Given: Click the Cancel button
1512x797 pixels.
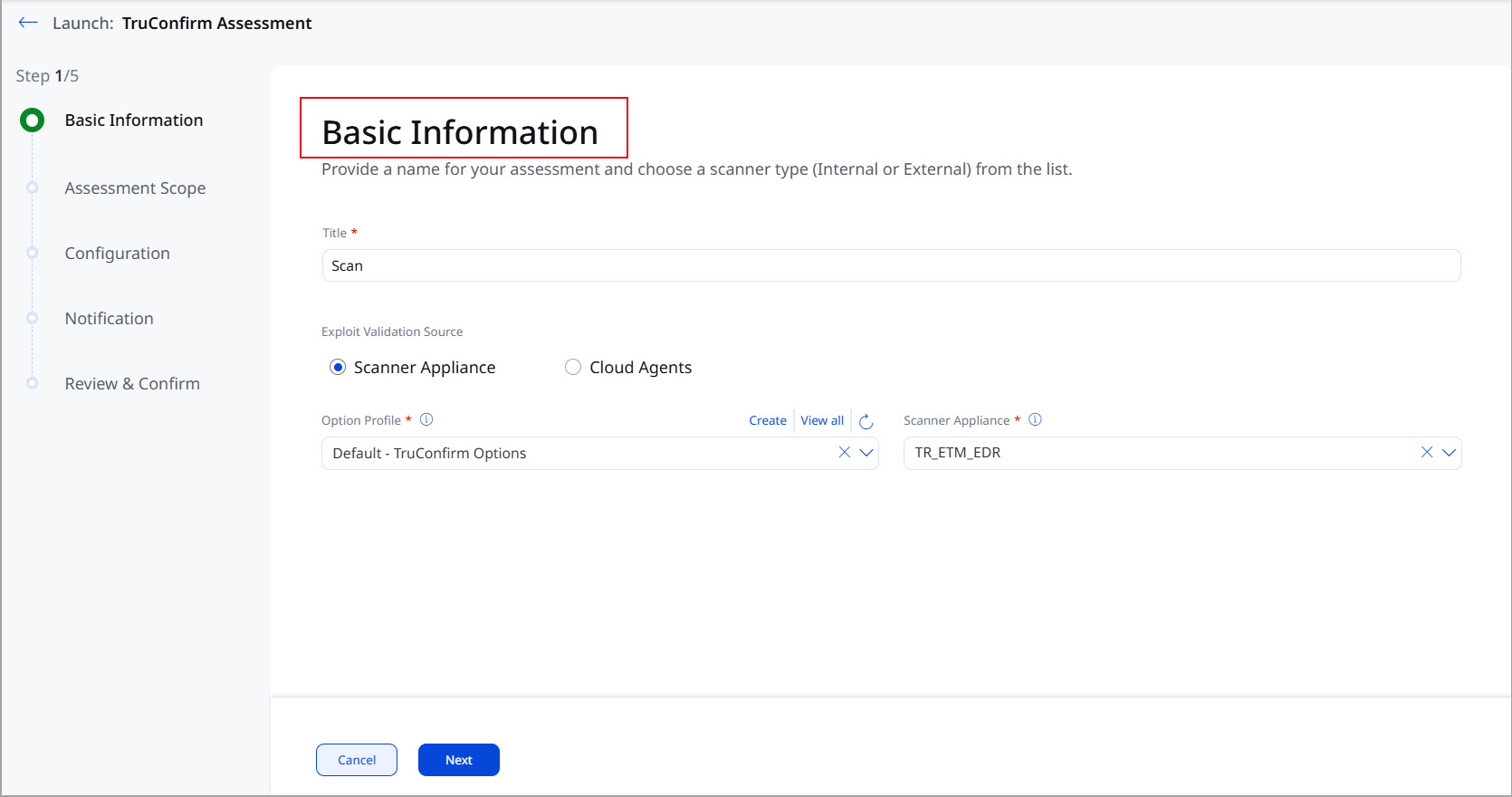Looking at the screenshot, I should [x=357, y=760].
